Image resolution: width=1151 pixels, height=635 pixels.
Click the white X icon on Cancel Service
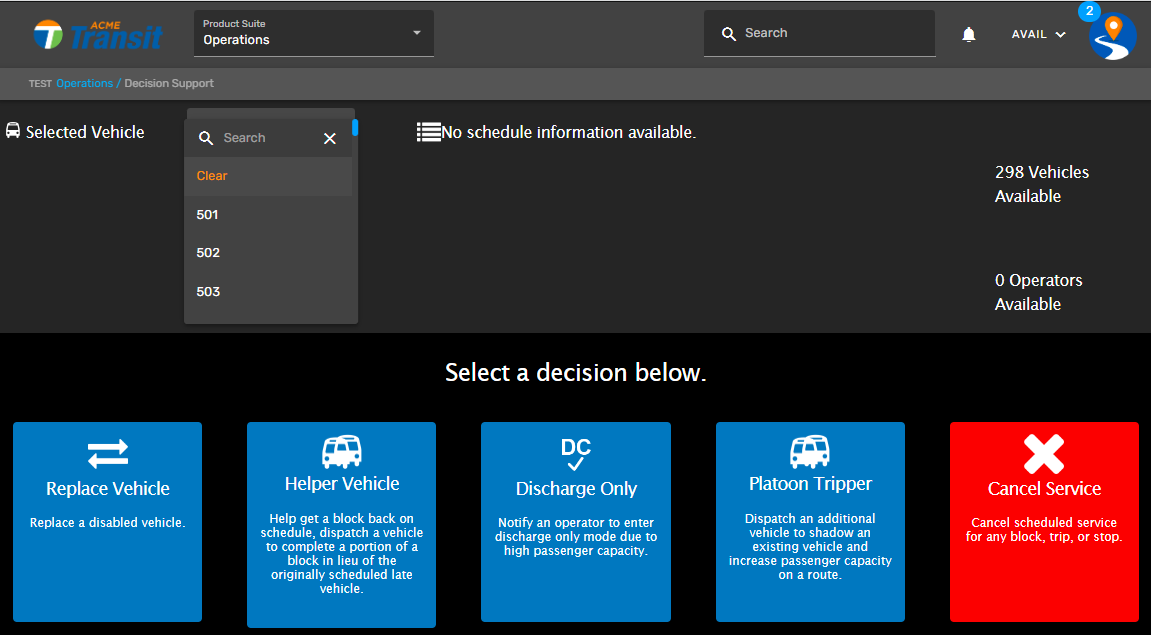click(1045, 454)
